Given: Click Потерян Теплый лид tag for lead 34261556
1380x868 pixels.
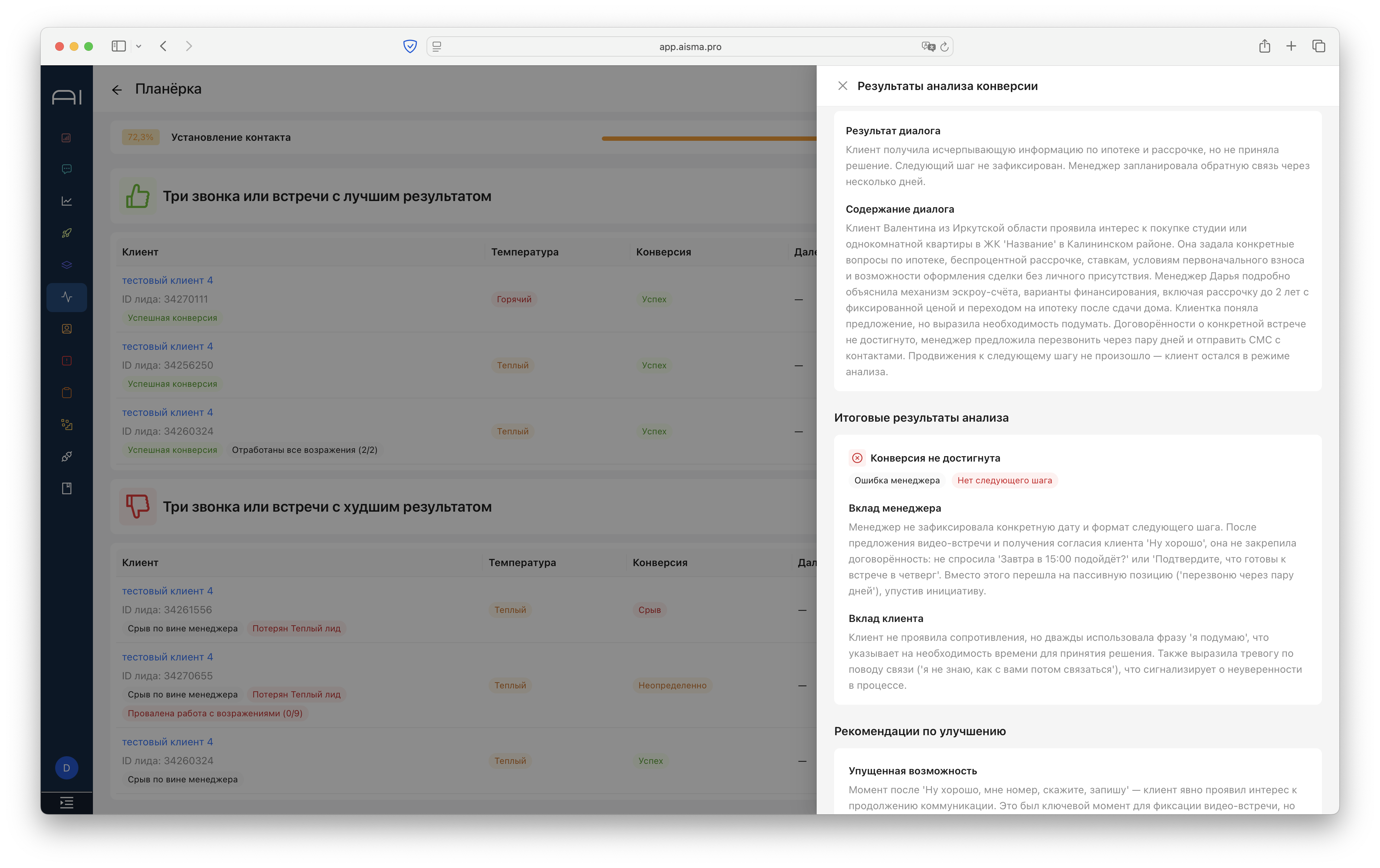Looking at the screenshot, I should tap(296, 628).
